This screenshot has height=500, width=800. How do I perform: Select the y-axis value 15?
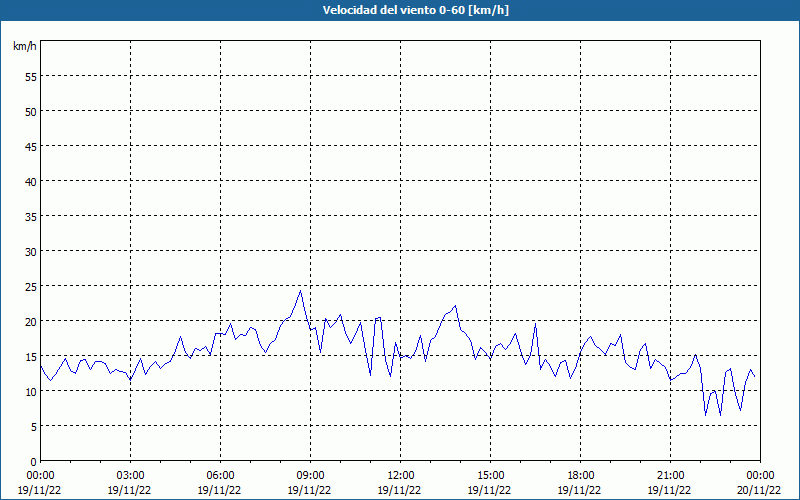(31, 357)
